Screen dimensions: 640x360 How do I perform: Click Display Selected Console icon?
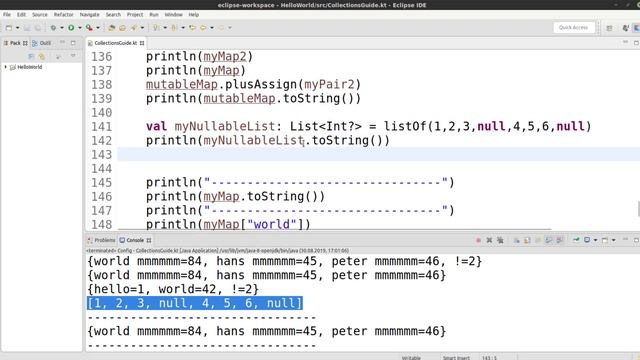(x=587, y=240)
